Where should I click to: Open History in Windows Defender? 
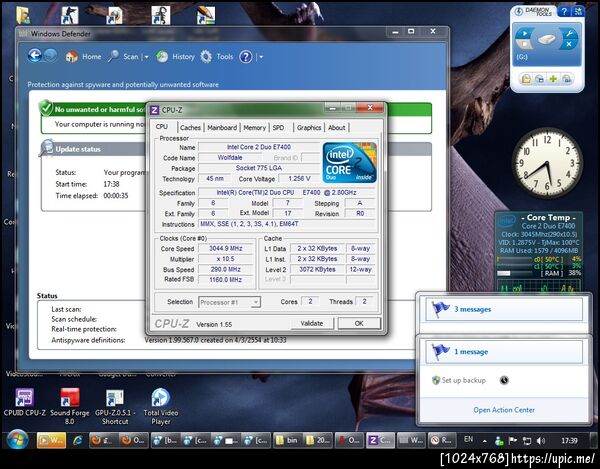161,57
